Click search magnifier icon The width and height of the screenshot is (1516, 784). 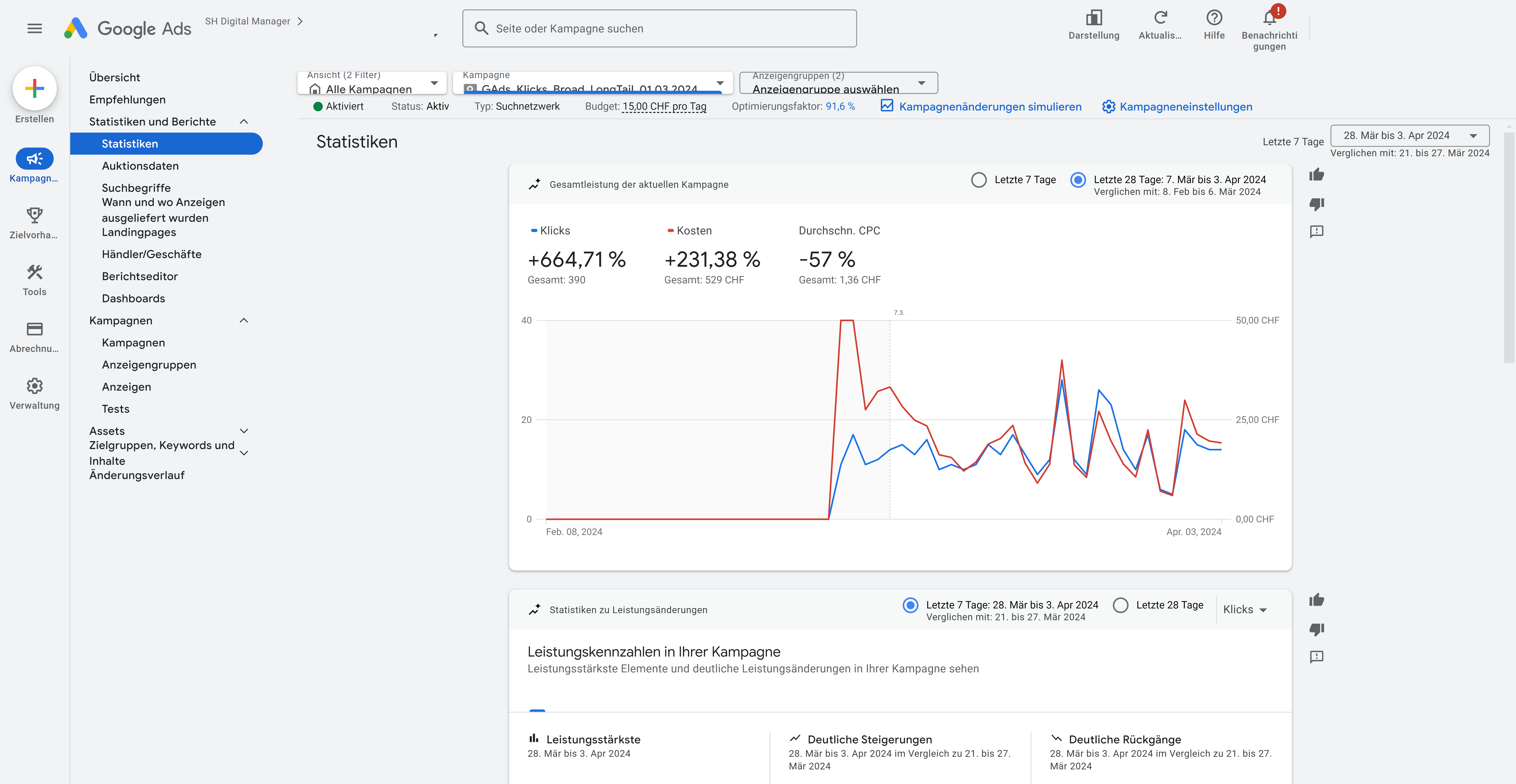pos(481,28)
